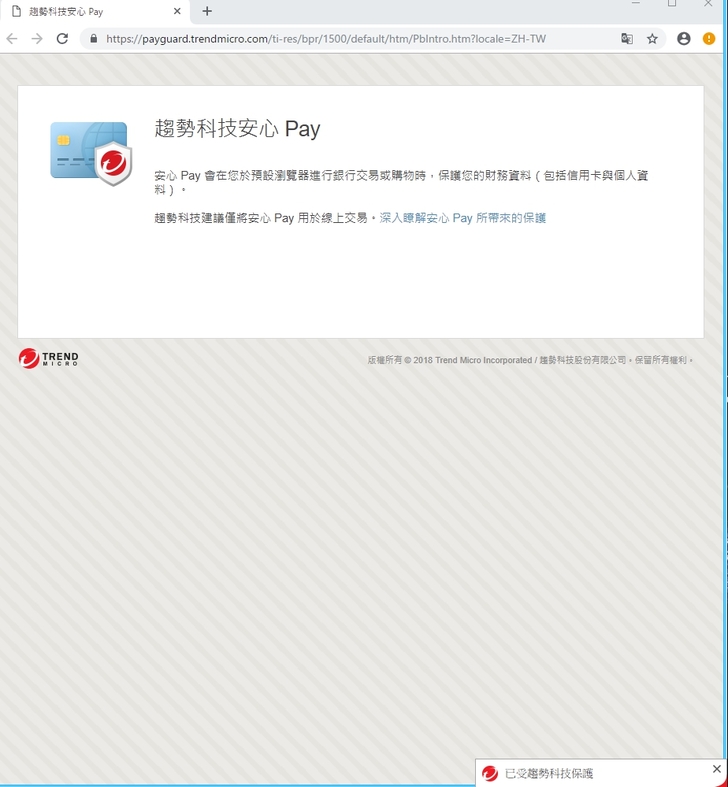Reload the PayGuard page
The width and height of the screenshot is (728, 787).
(x=62, y=39)
